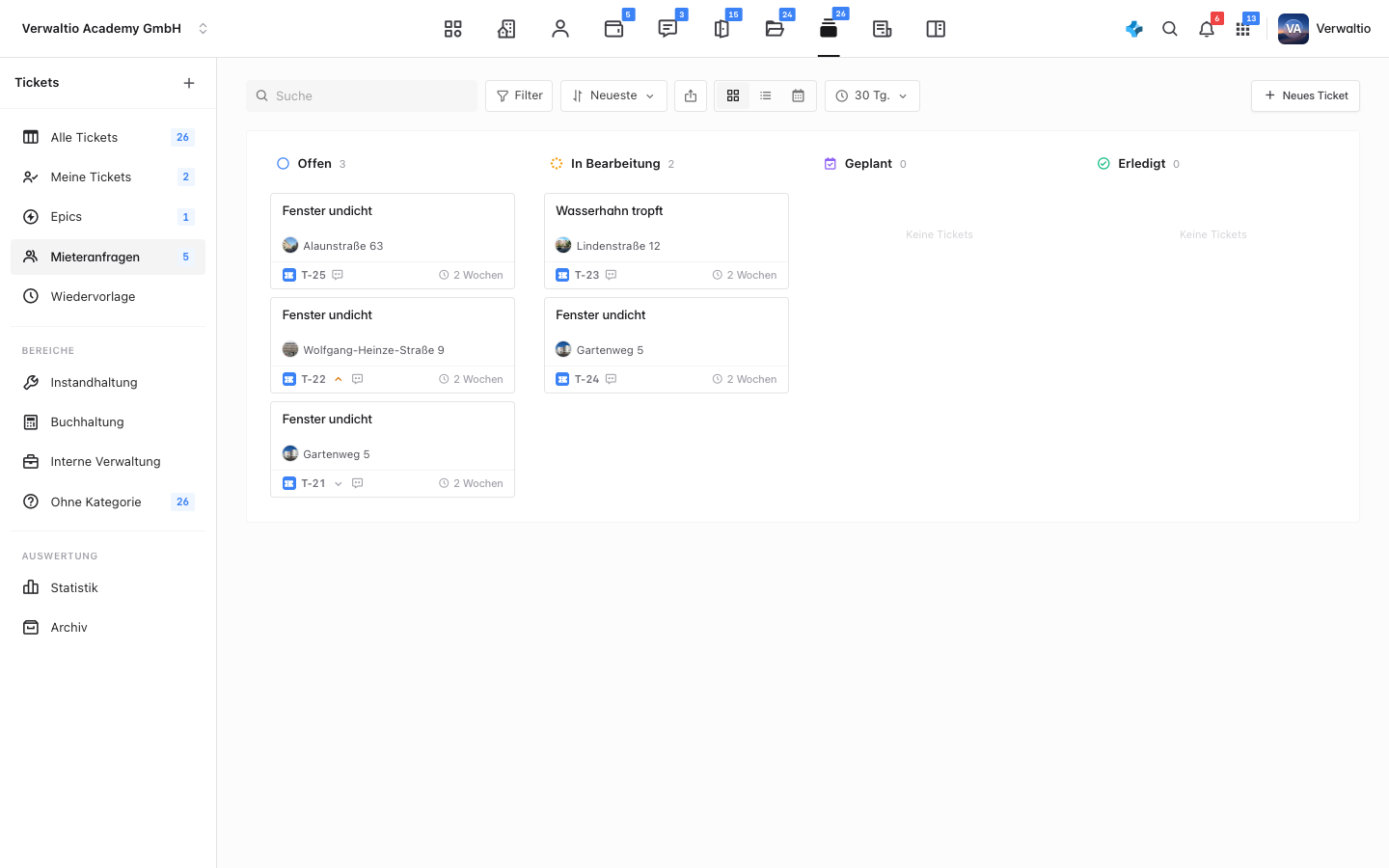Open the Neueste sort dropdown

point(613,95)
